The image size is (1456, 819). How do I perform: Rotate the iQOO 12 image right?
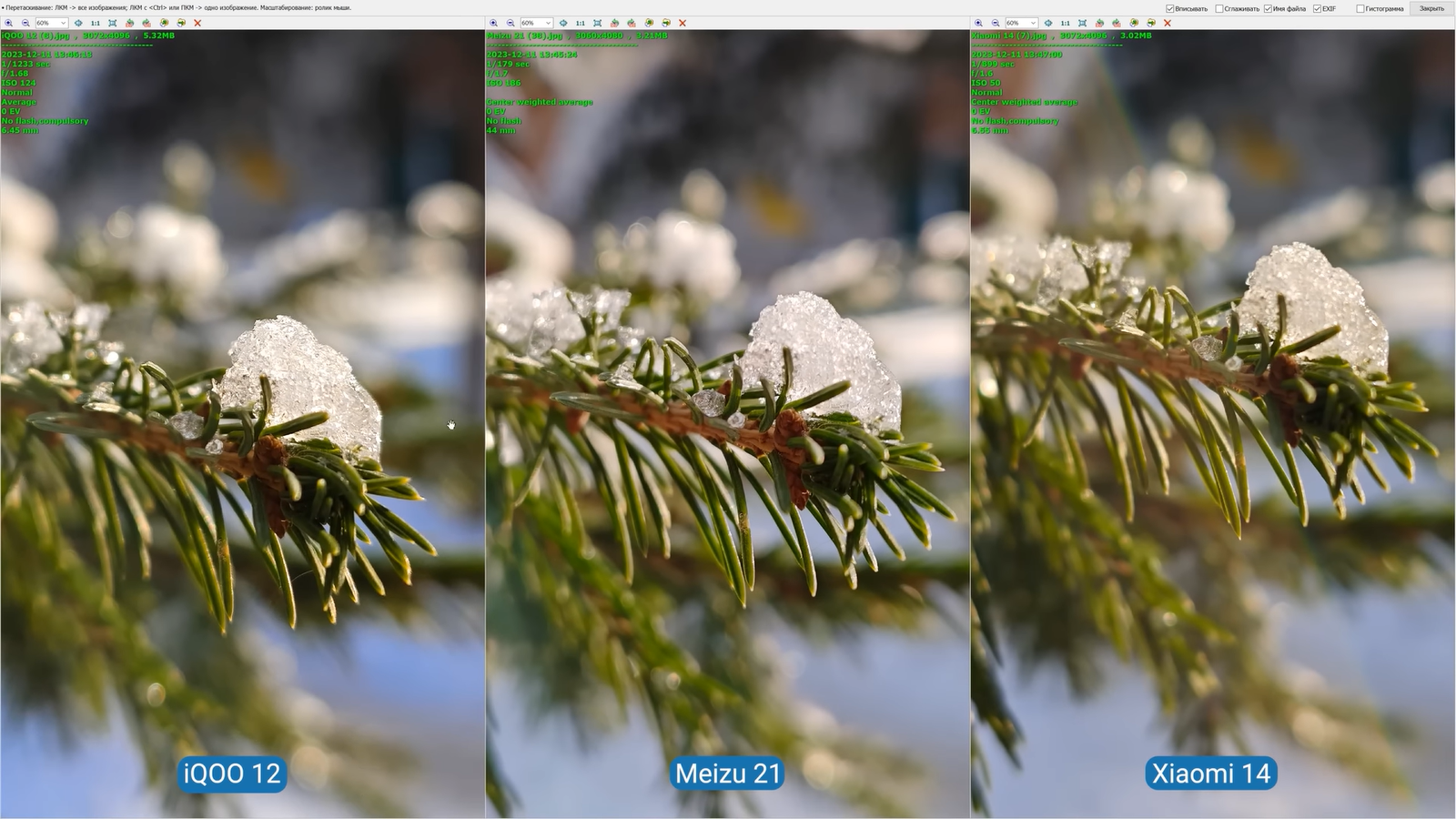147,23
